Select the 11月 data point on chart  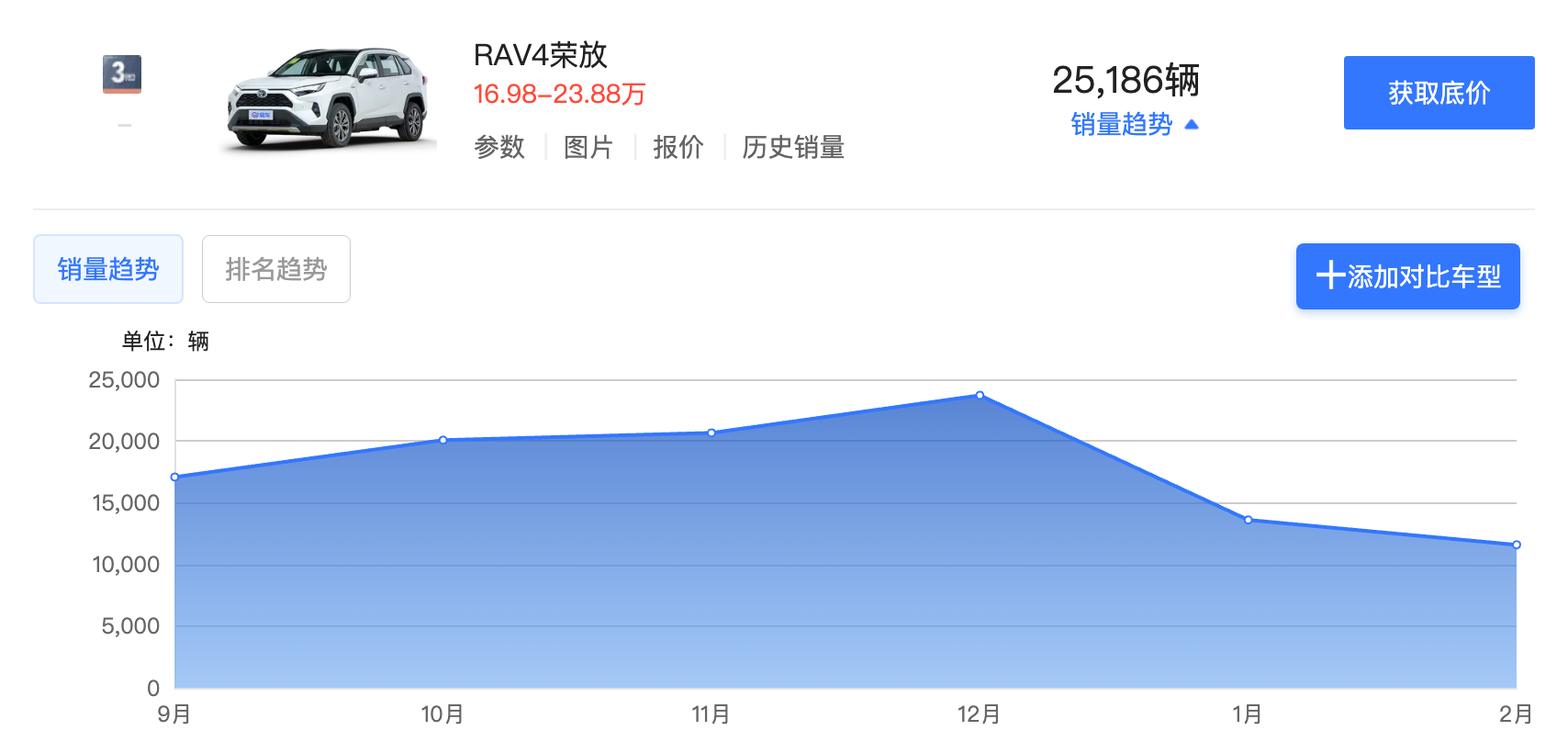click(x=711, y=433)
